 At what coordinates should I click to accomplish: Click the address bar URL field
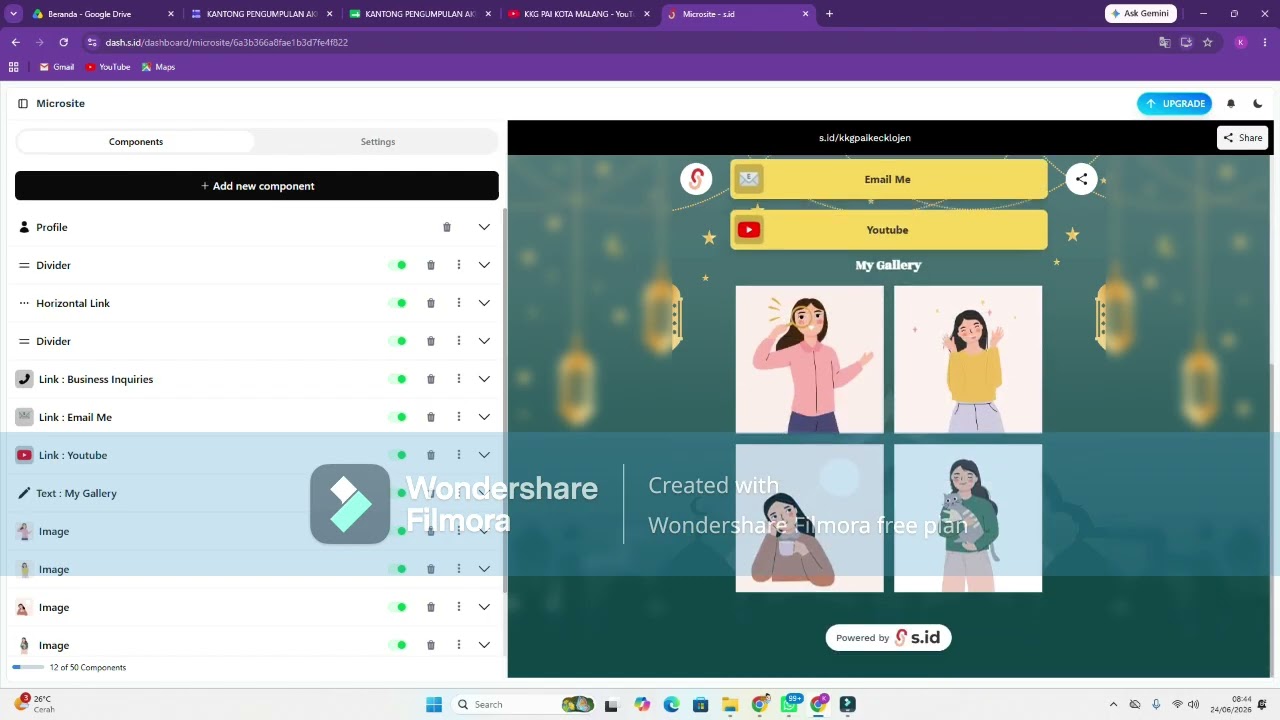[620, 42]
